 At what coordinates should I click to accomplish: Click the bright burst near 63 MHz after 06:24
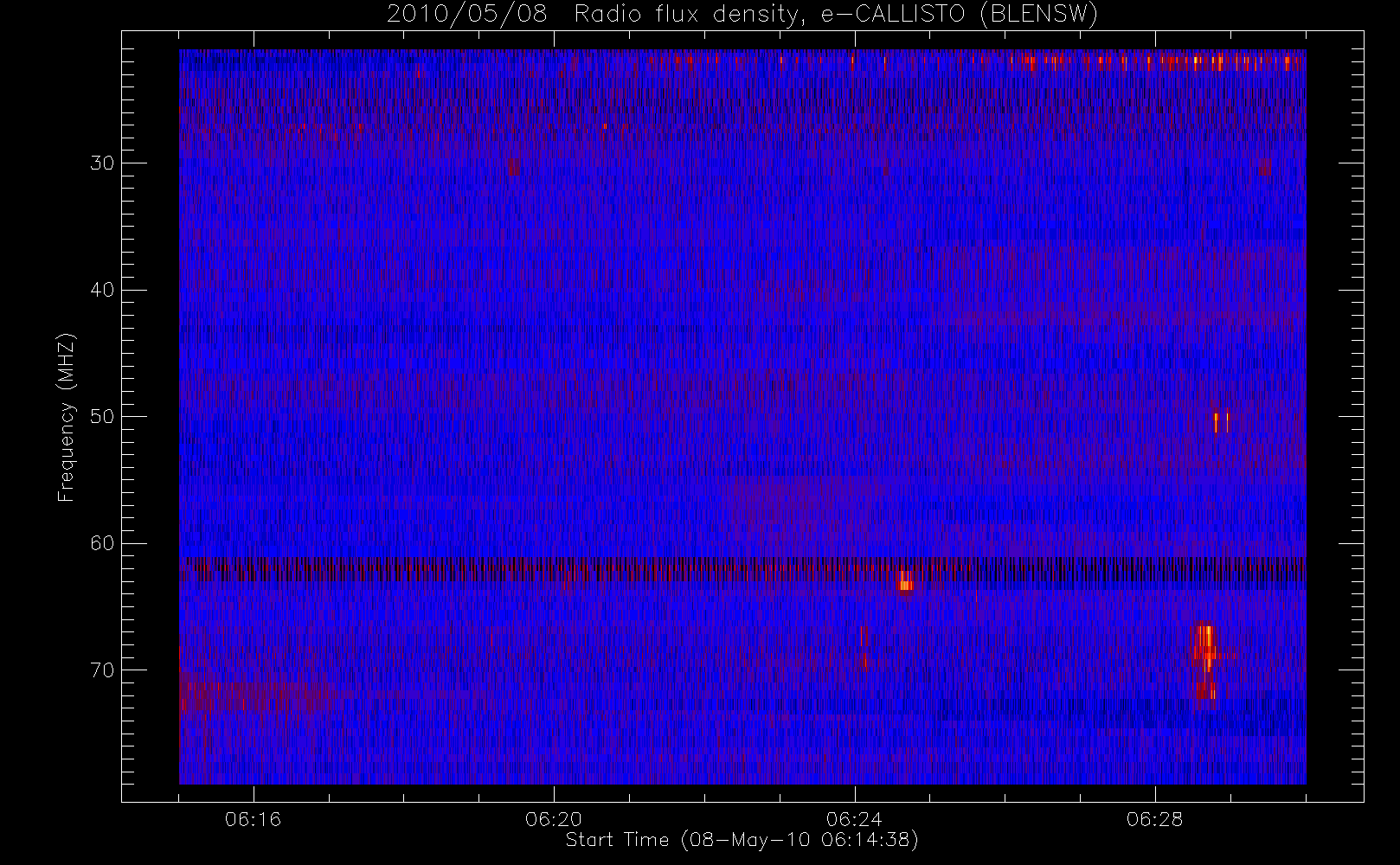coord(905,580)
